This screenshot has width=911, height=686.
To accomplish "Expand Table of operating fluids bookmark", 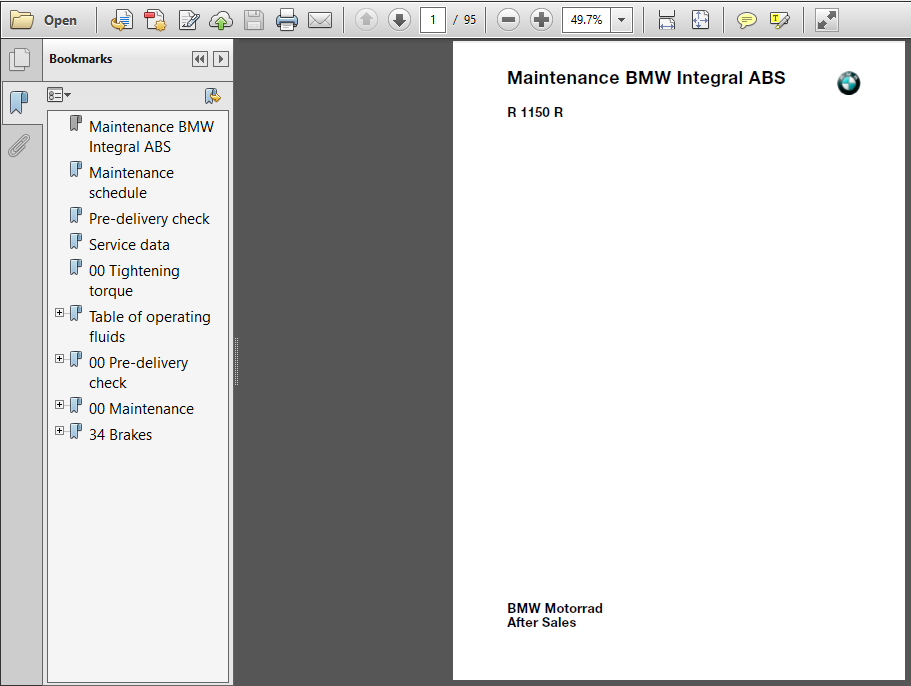I will point(59,313).
